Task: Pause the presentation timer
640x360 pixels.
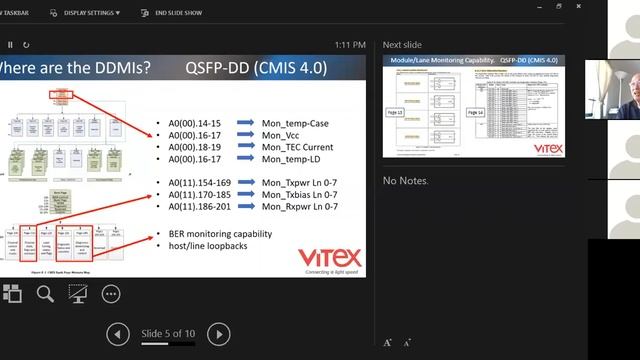Action: [x=10, y=45]
